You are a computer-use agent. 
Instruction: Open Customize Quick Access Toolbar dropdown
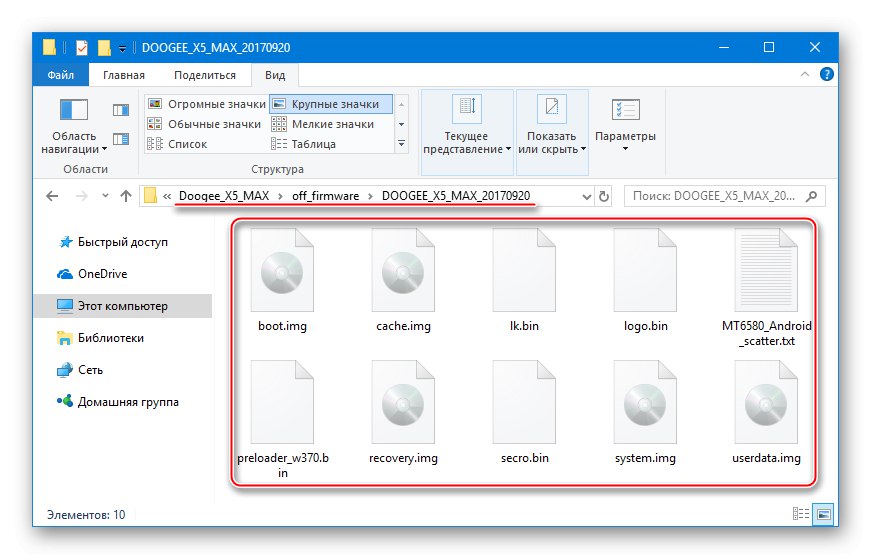pos(122,48)
